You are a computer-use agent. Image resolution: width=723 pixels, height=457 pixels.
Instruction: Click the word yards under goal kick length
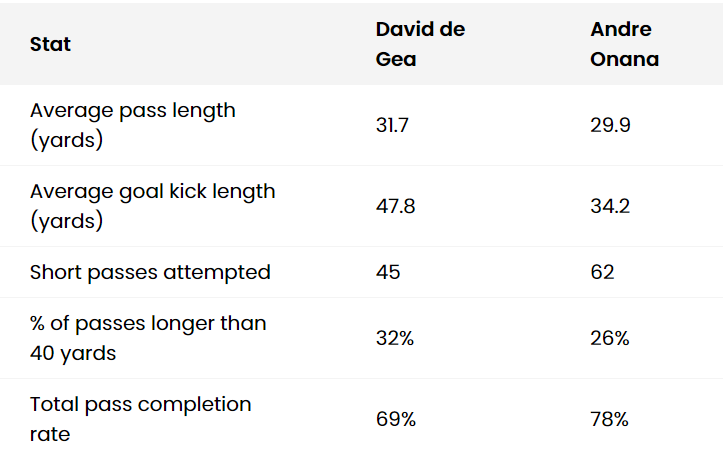point(67,222)
